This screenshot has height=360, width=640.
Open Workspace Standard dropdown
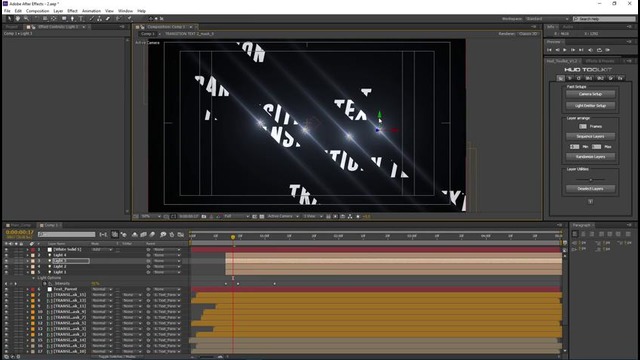click(x=547, y=19)
